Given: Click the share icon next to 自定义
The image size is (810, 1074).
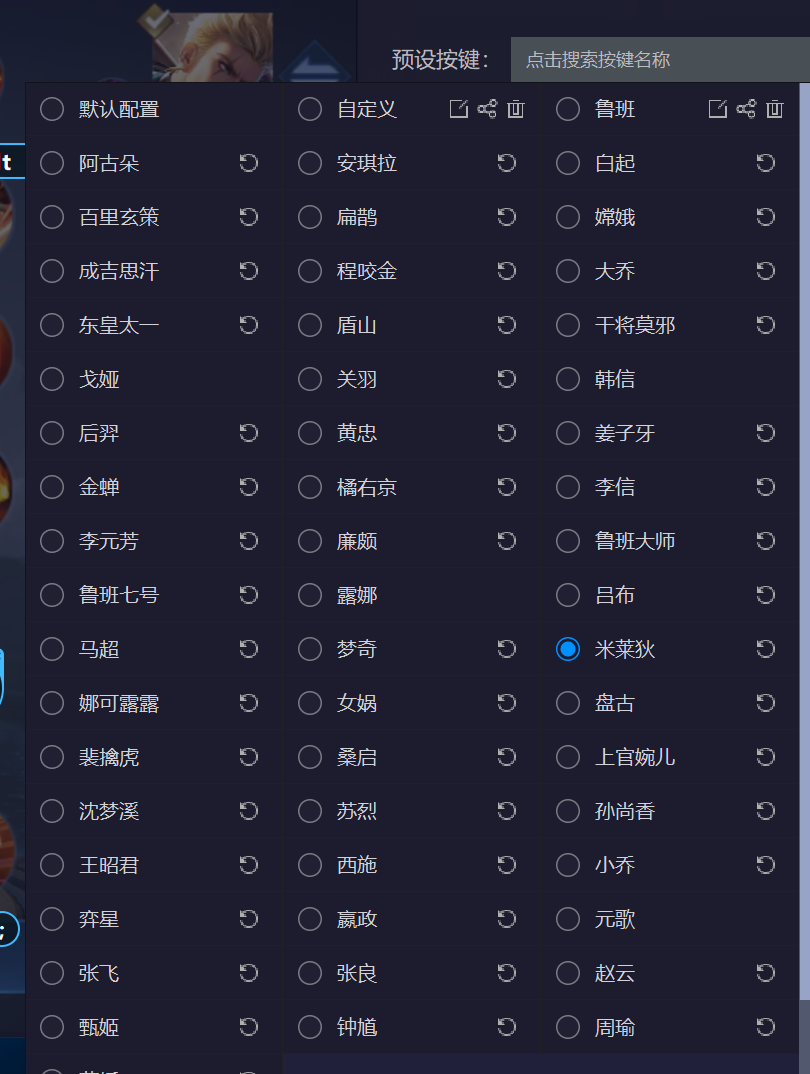Looking at the screenshot, I should click(487, 109).
